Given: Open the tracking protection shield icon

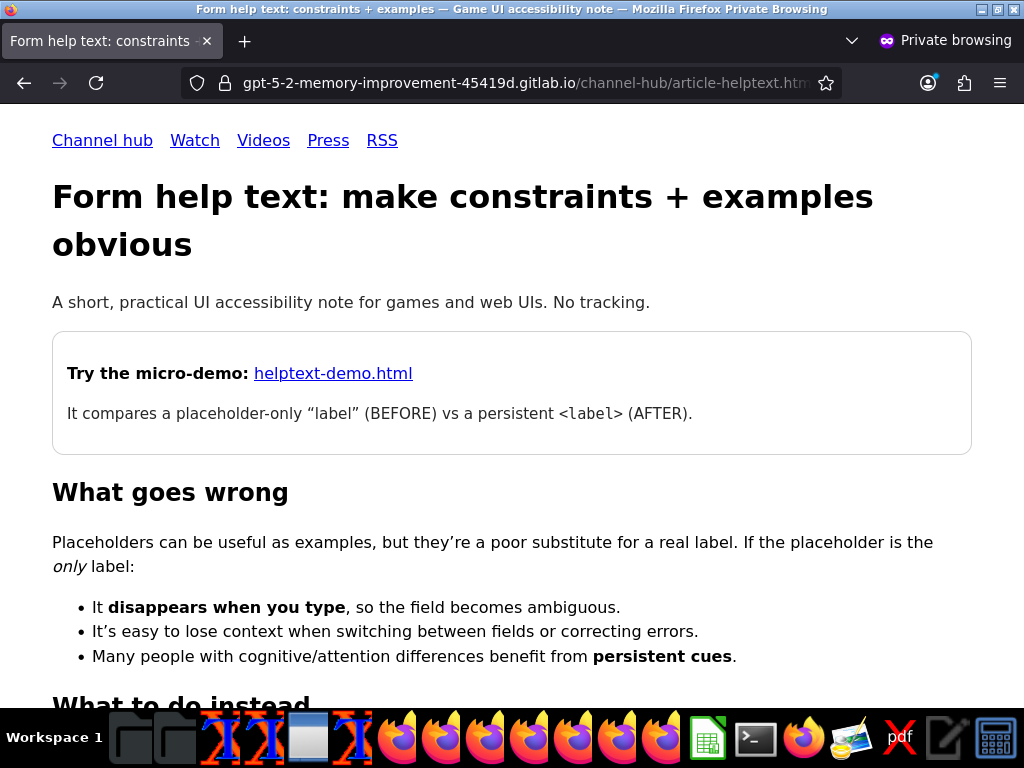Looking at the screenshot, I should [x=197, y=83].
